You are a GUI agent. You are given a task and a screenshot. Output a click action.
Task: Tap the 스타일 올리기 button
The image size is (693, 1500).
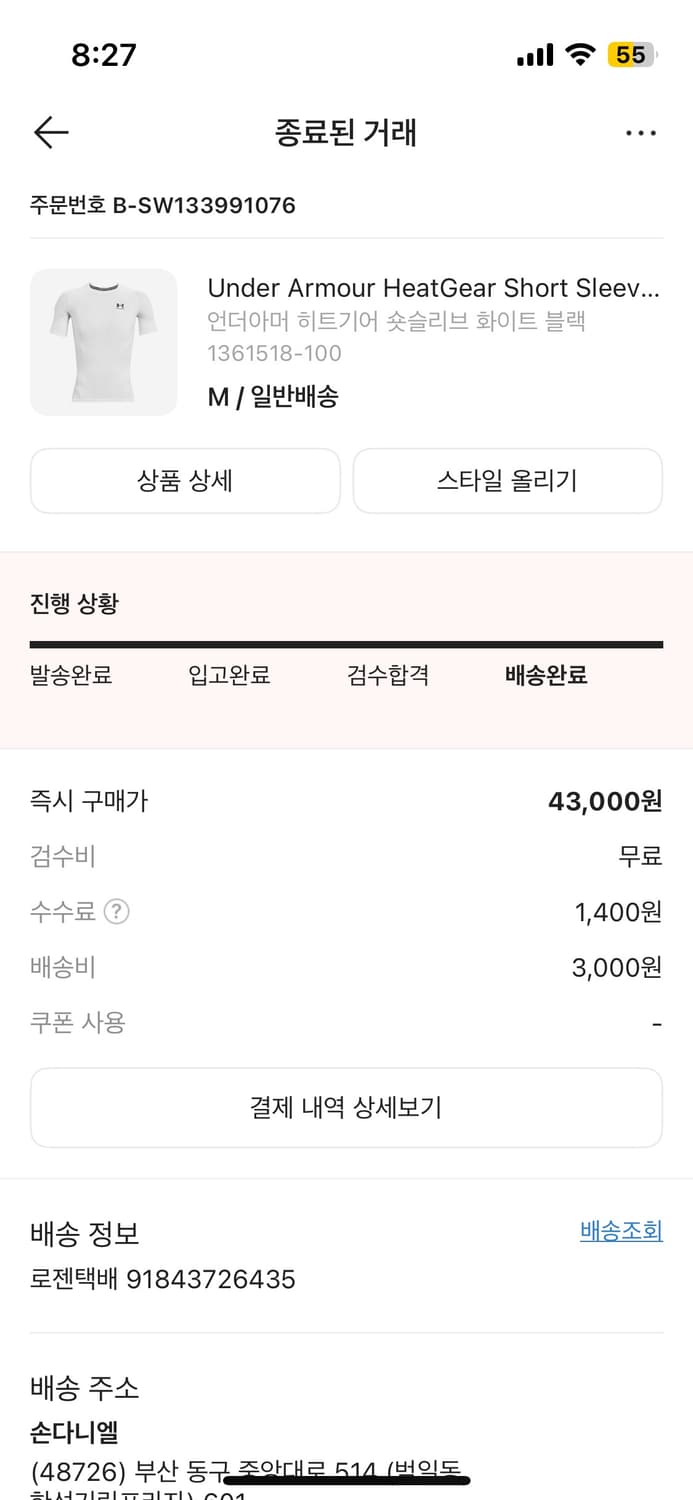pos(508,481)
